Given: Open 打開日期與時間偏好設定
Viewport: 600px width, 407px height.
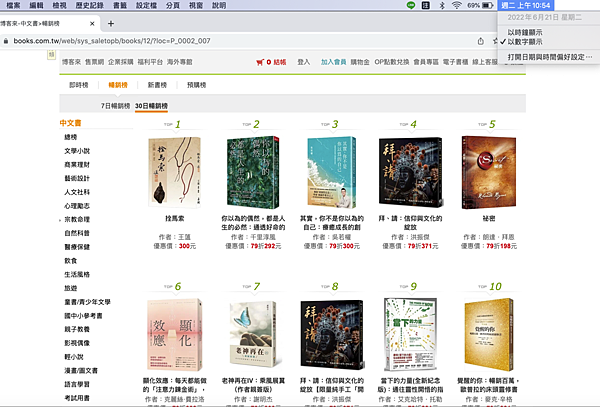Looking at the screenshot, I should coord(549,57).
